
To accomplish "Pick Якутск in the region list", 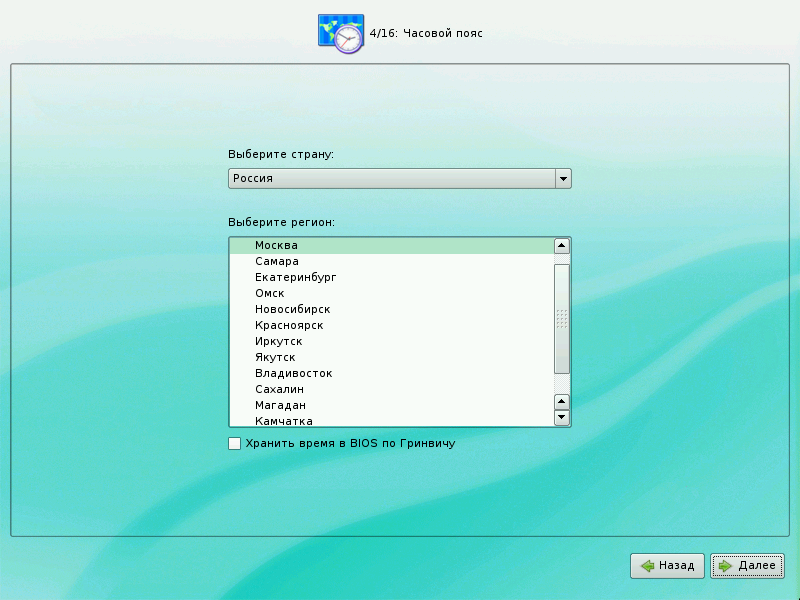I will pyautogui.click(x=275, y=357).
